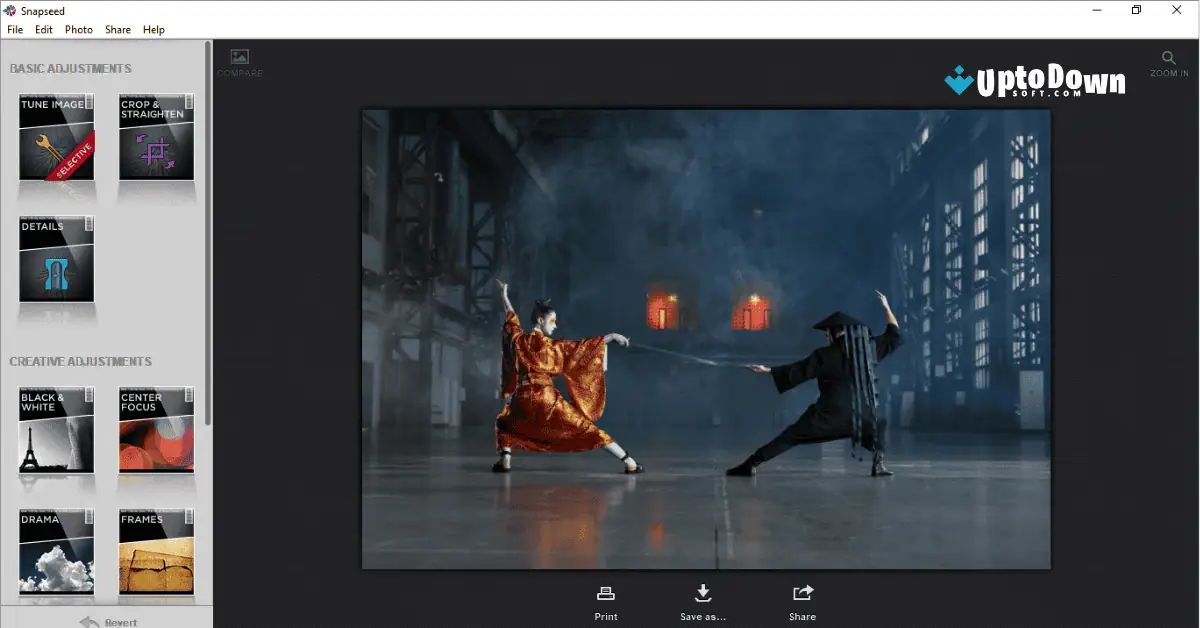Open the Help menu
The image size is (1200, 628).
click(x=154, y=29)
